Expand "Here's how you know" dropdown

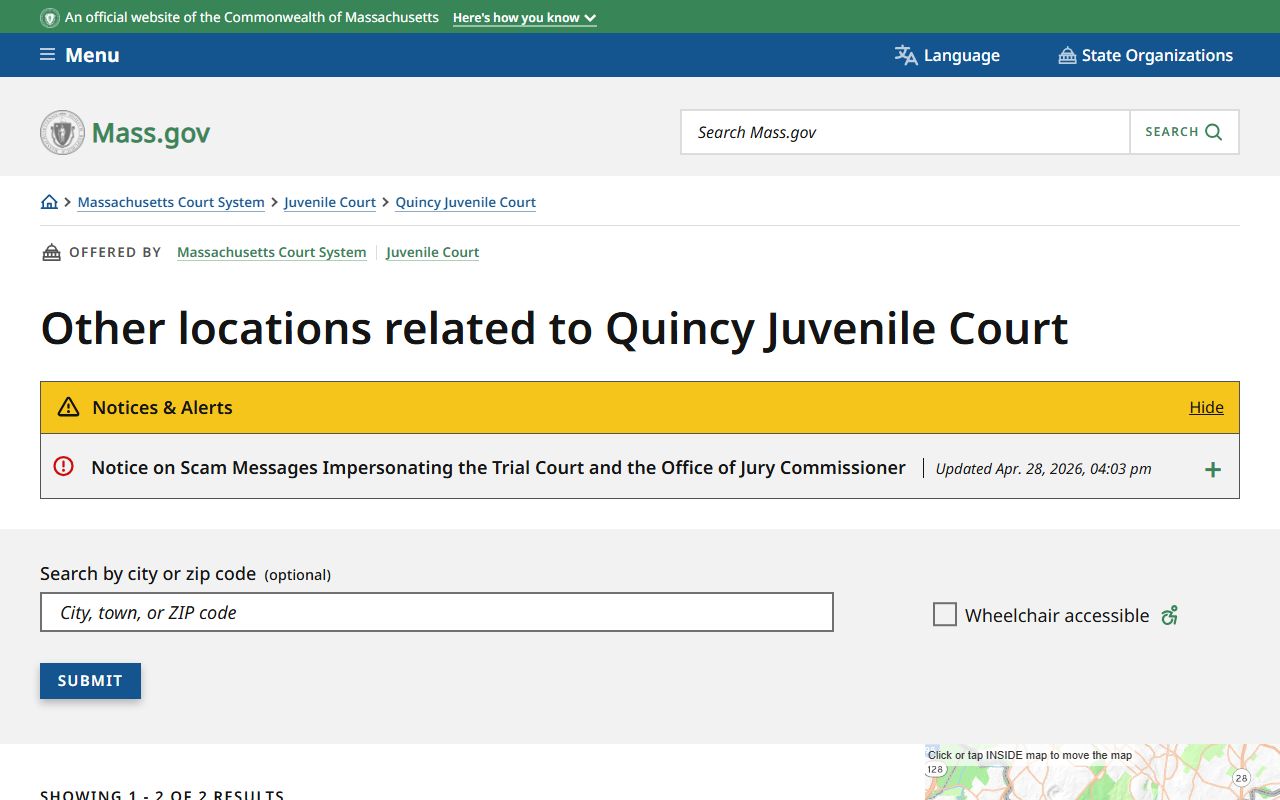524,18
